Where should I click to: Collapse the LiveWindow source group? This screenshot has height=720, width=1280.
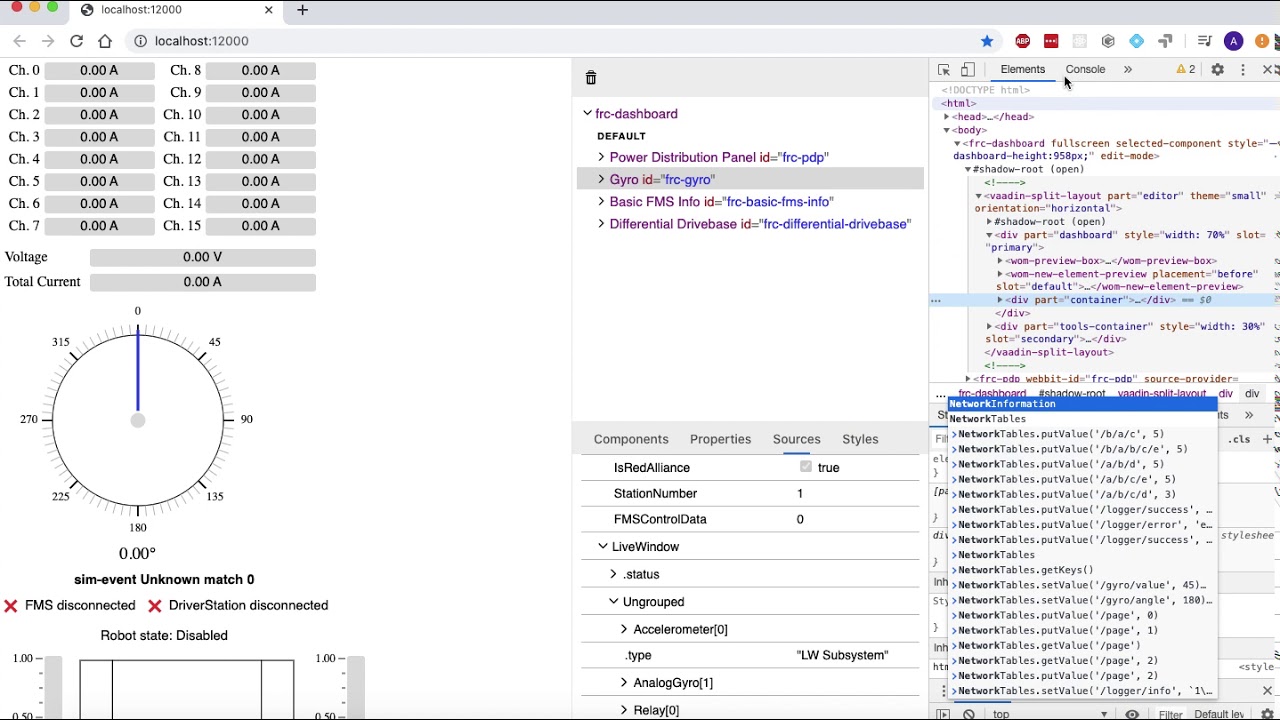602,547
